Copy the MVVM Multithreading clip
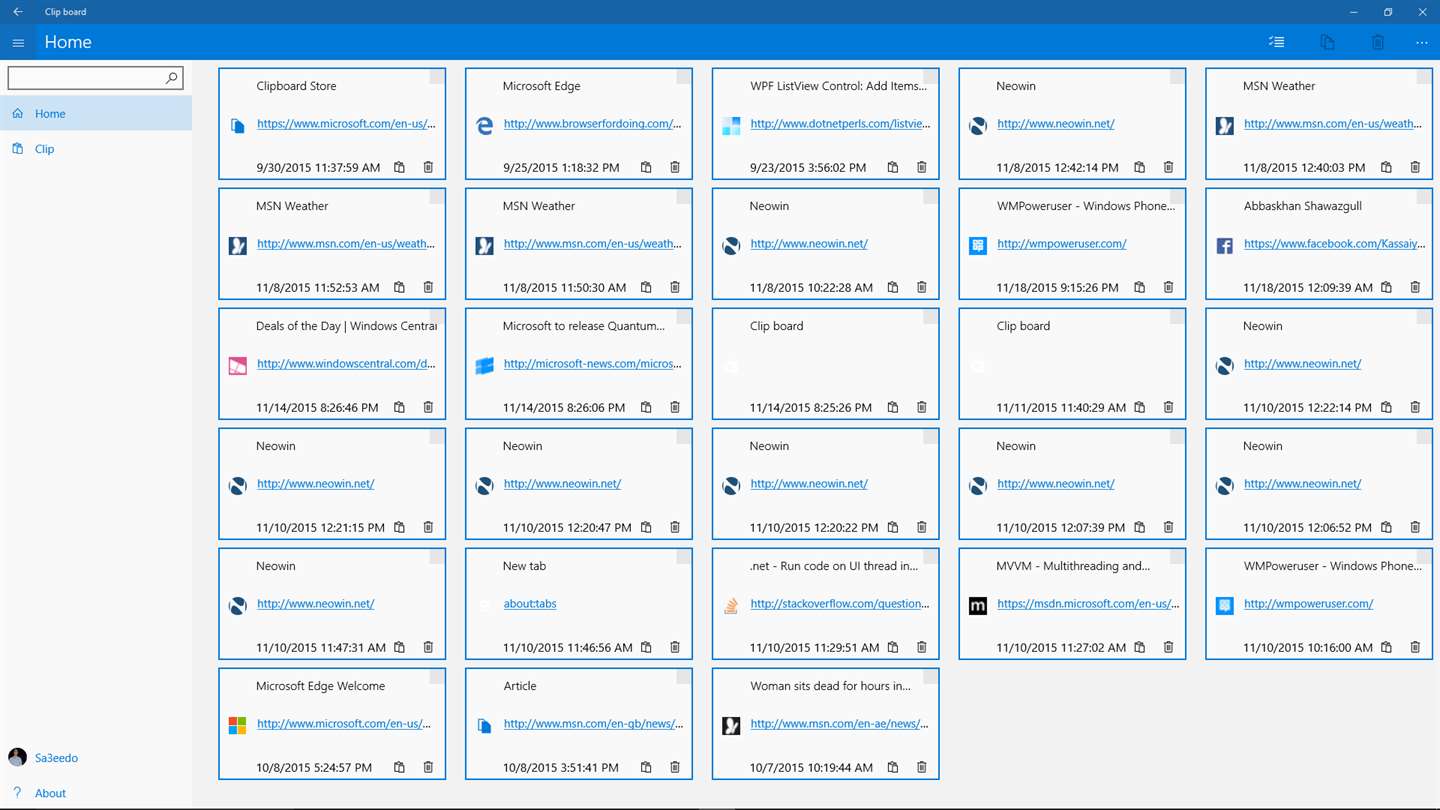The height and width of the screenshot is (810, 1440). click(1140, 647)
